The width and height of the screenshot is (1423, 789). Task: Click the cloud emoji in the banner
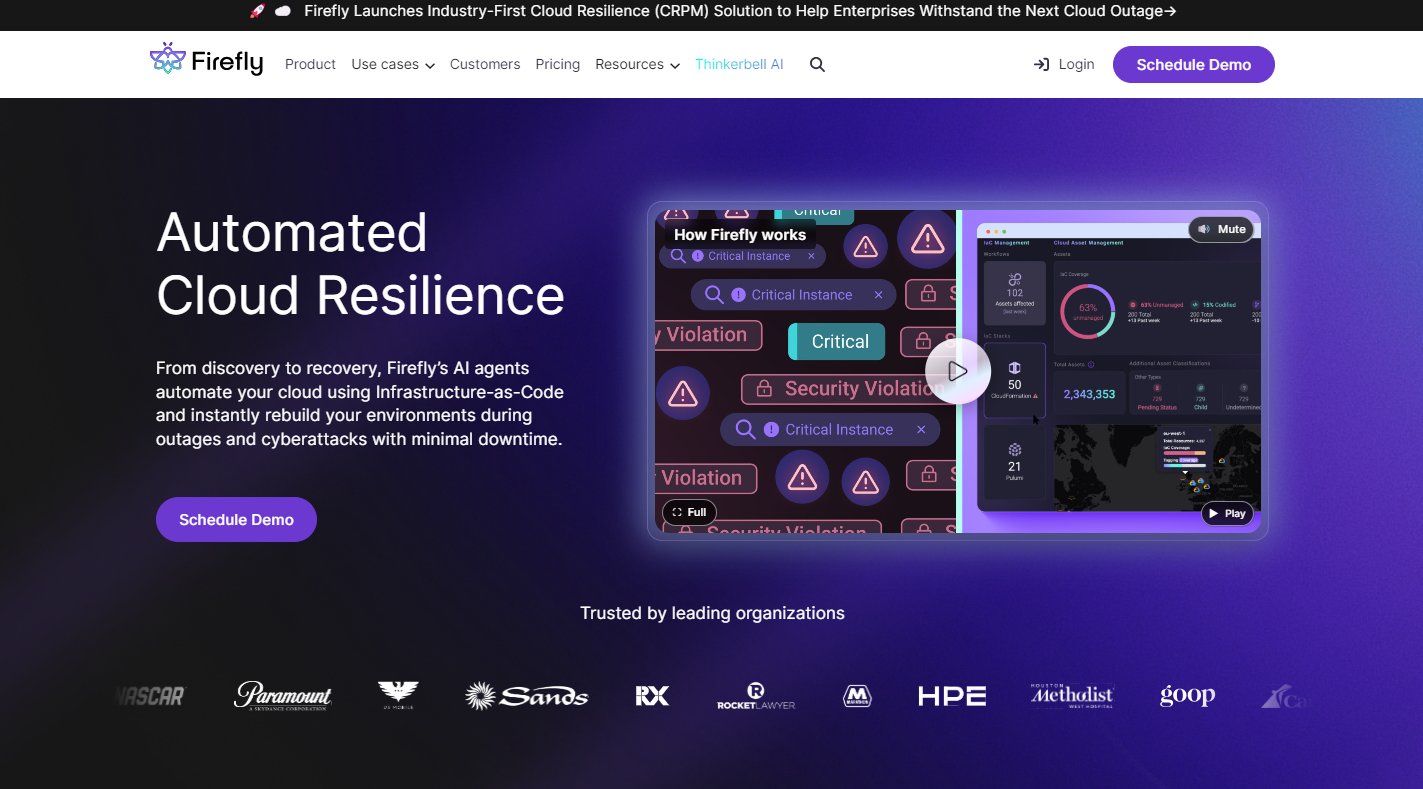coord(283,11)
